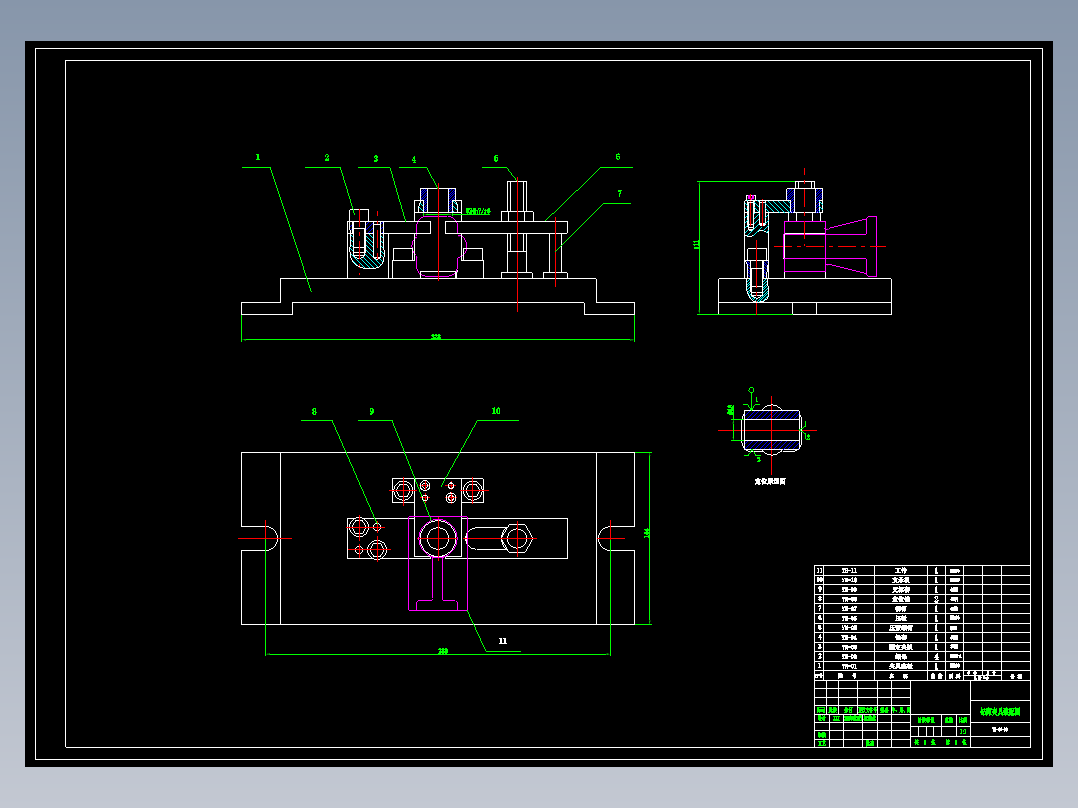Viewport: 1078px width, 808px height.
Task: Select the magenta workpiece in front view
Action: (437, 246)
